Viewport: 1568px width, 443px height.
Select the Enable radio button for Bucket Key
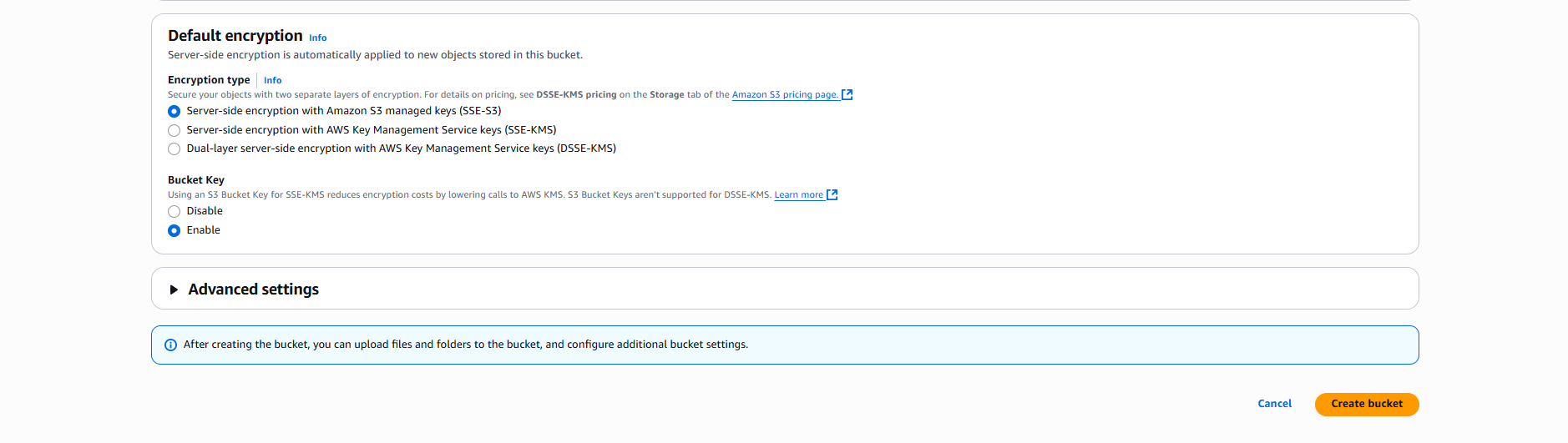pyautogui.click(x=175, y=231)
